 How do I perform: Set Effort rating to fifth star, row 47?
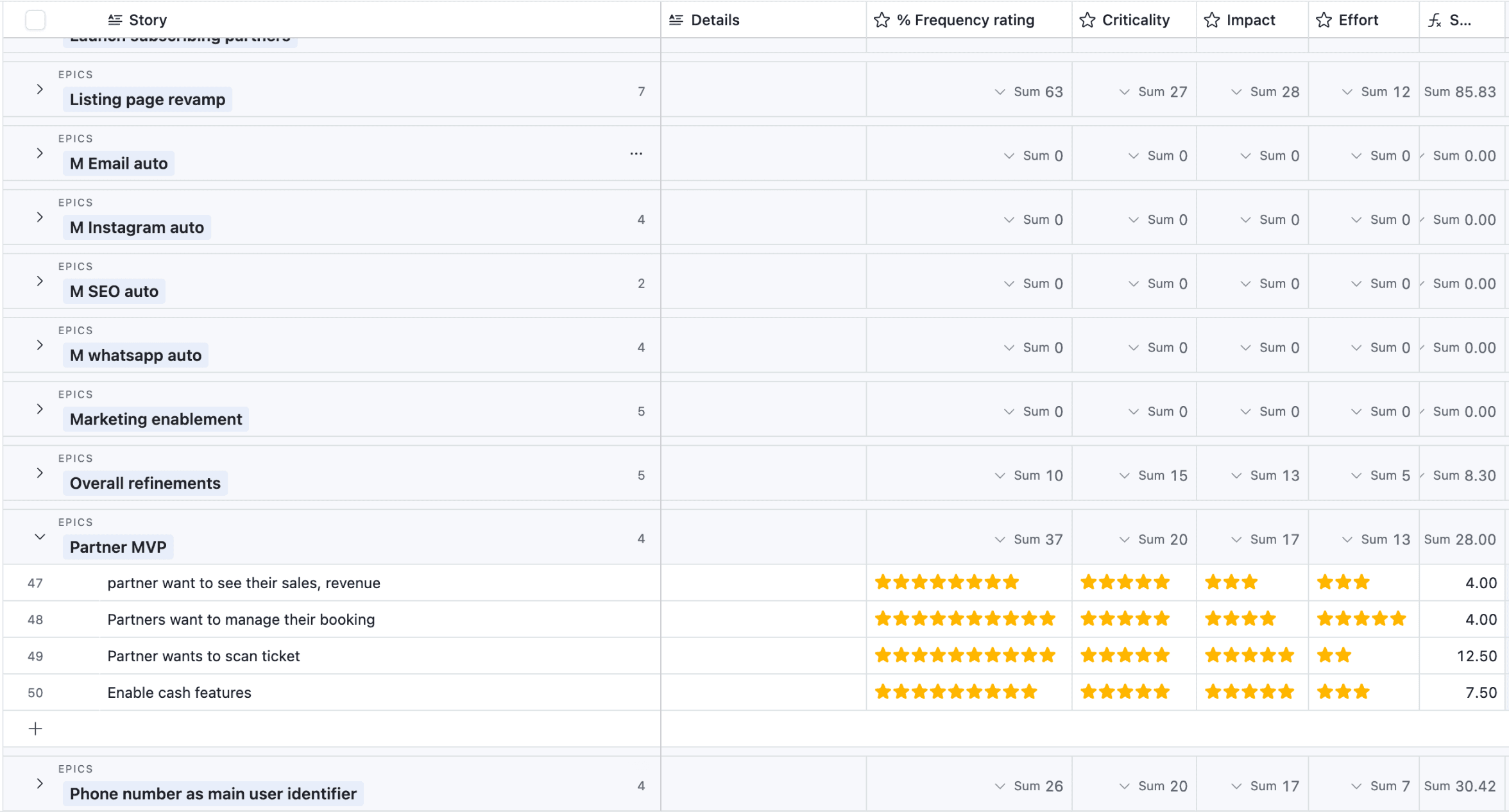[1398, 583]
